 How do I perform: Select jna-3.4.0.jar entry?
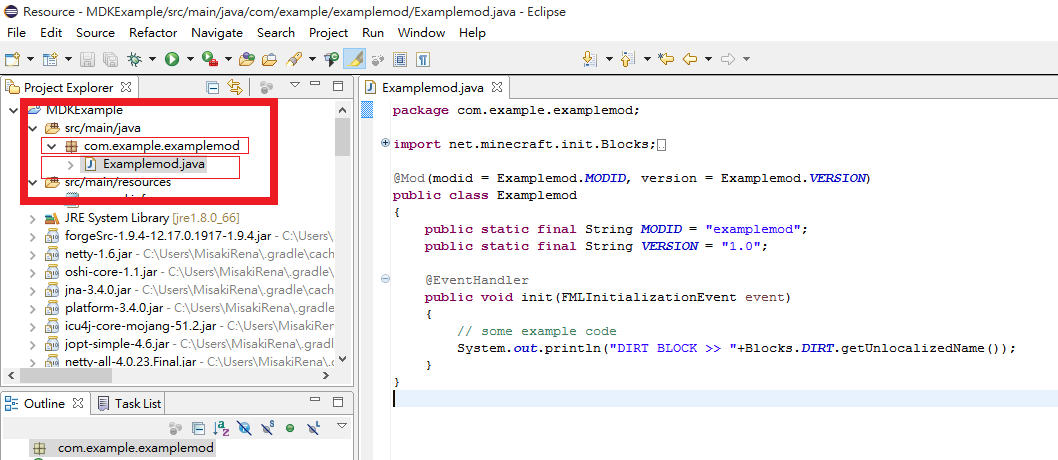tap(99, 291)
